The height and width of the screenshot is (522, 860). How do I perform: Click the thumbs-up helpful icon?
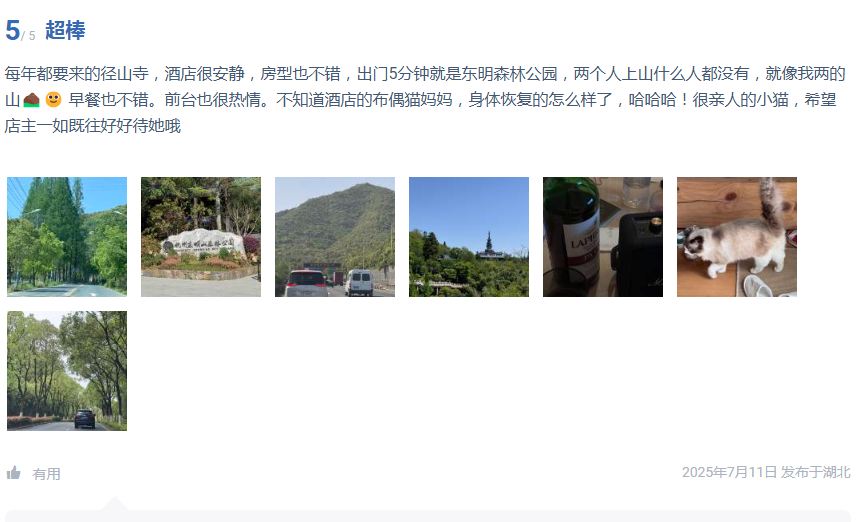coord(14,473)
